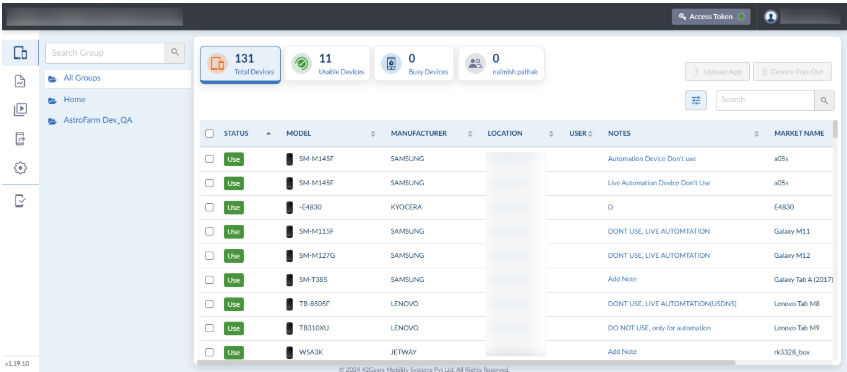Image resolution: width=847 pixels, height=372 pixels.
Task: Sort by the NOTES column arrows
Action: coord(756,134)
